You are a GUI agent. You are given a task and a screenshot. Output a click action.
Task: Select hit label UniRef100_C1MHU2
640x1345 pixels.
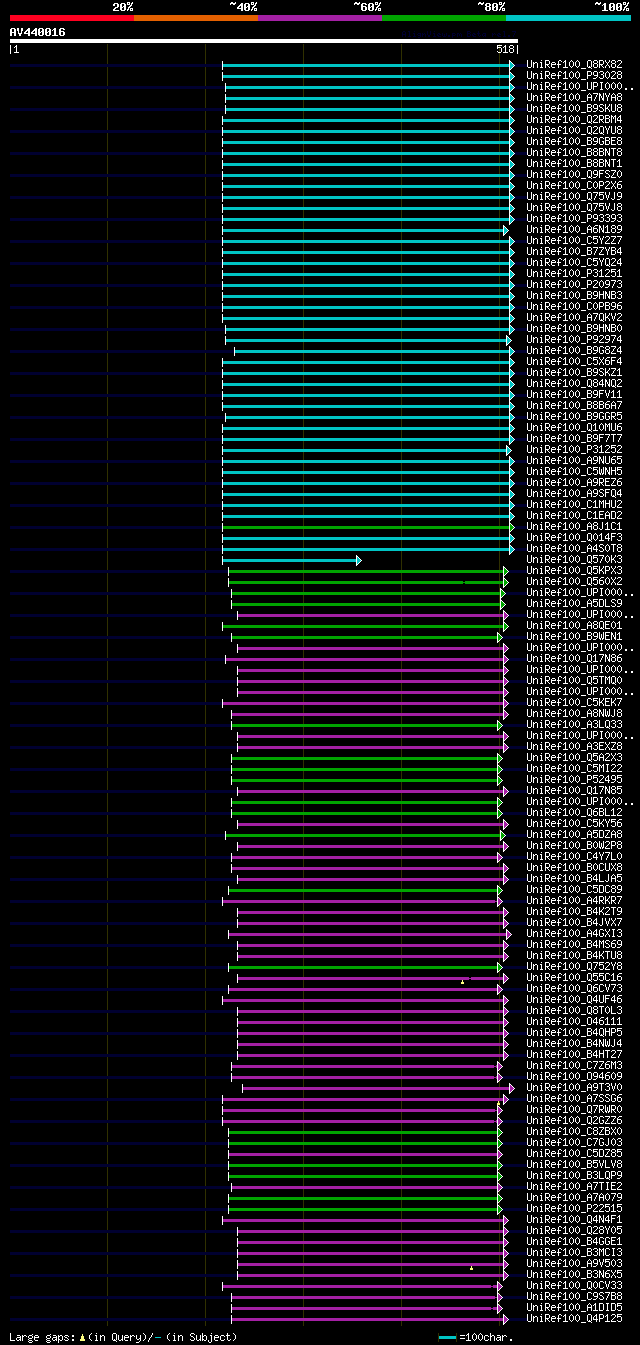pos(574,504)
